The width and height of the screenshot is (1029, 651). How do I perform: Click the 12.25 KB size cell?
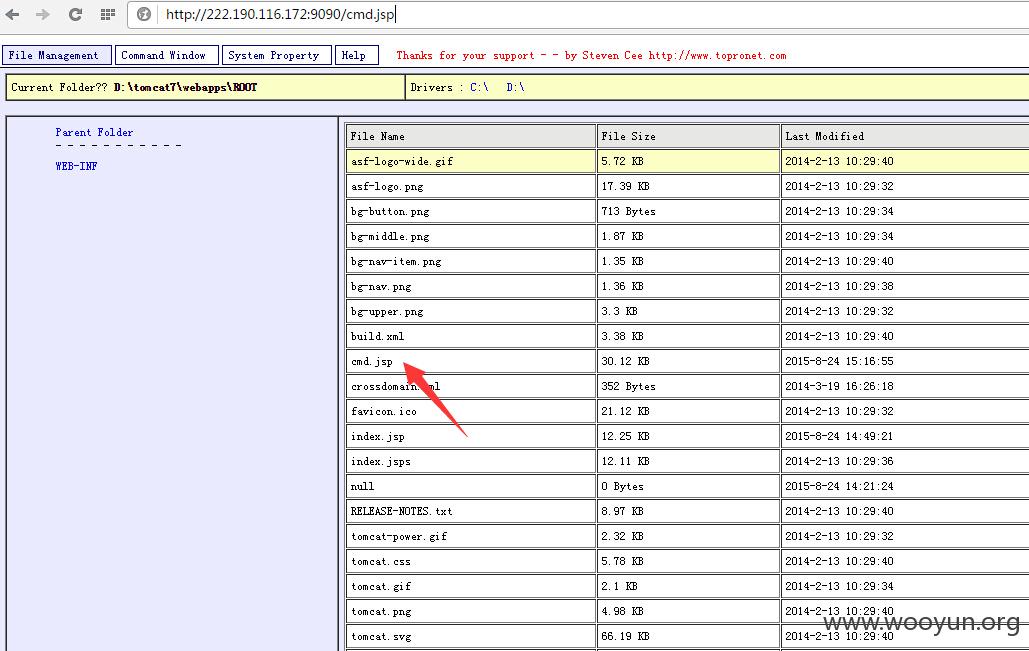(688, 436)
